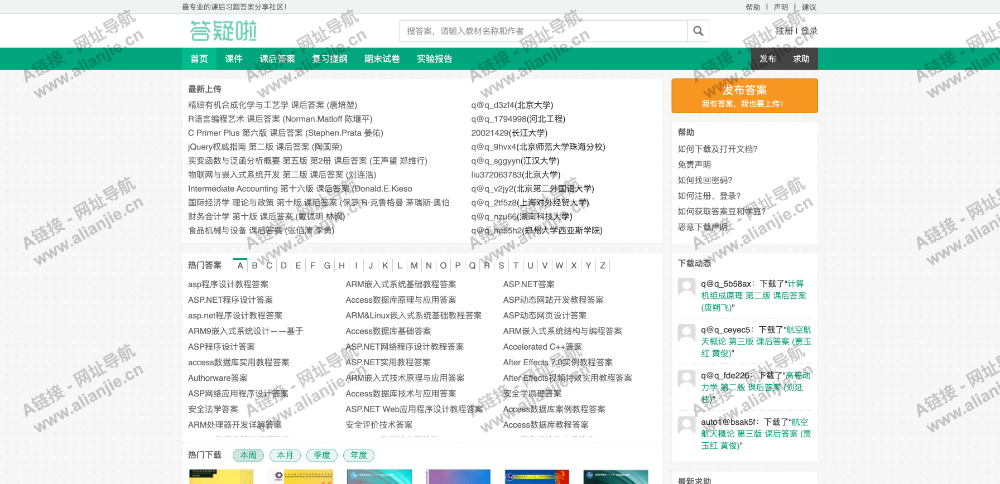Select the 本月 download filter
Screen dimensions: 1000x484
(285, 455)
